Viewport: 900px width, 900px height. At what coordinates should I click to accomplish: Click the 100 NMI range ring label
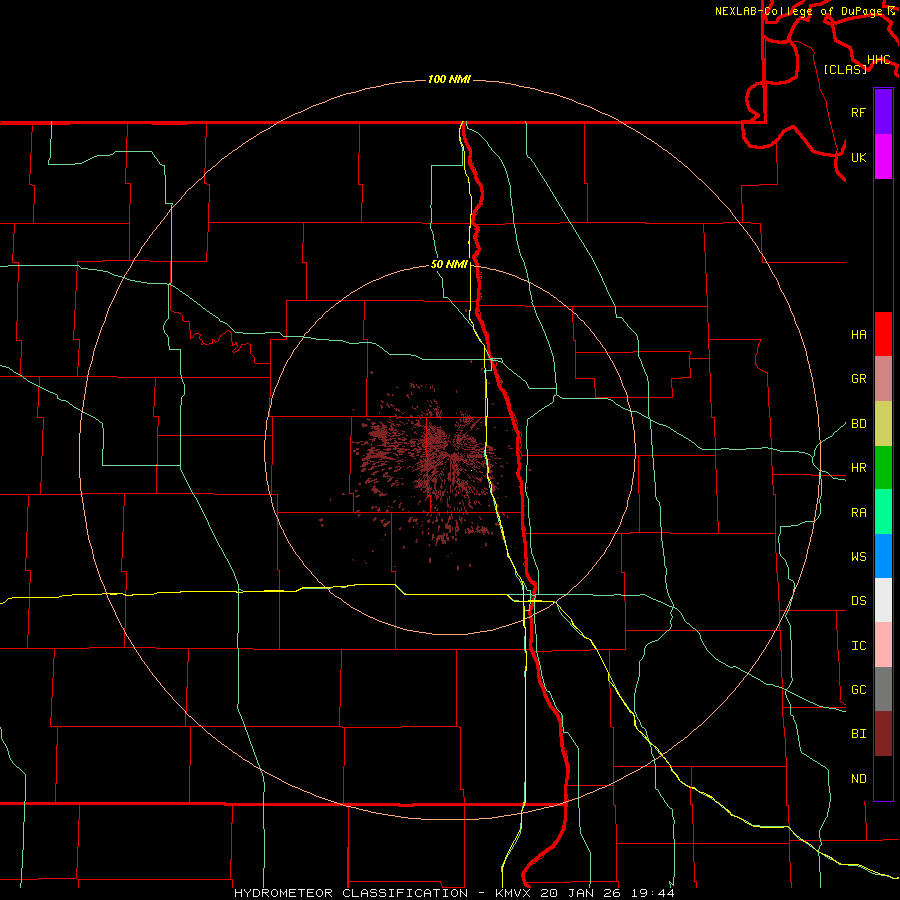(449, 79)
